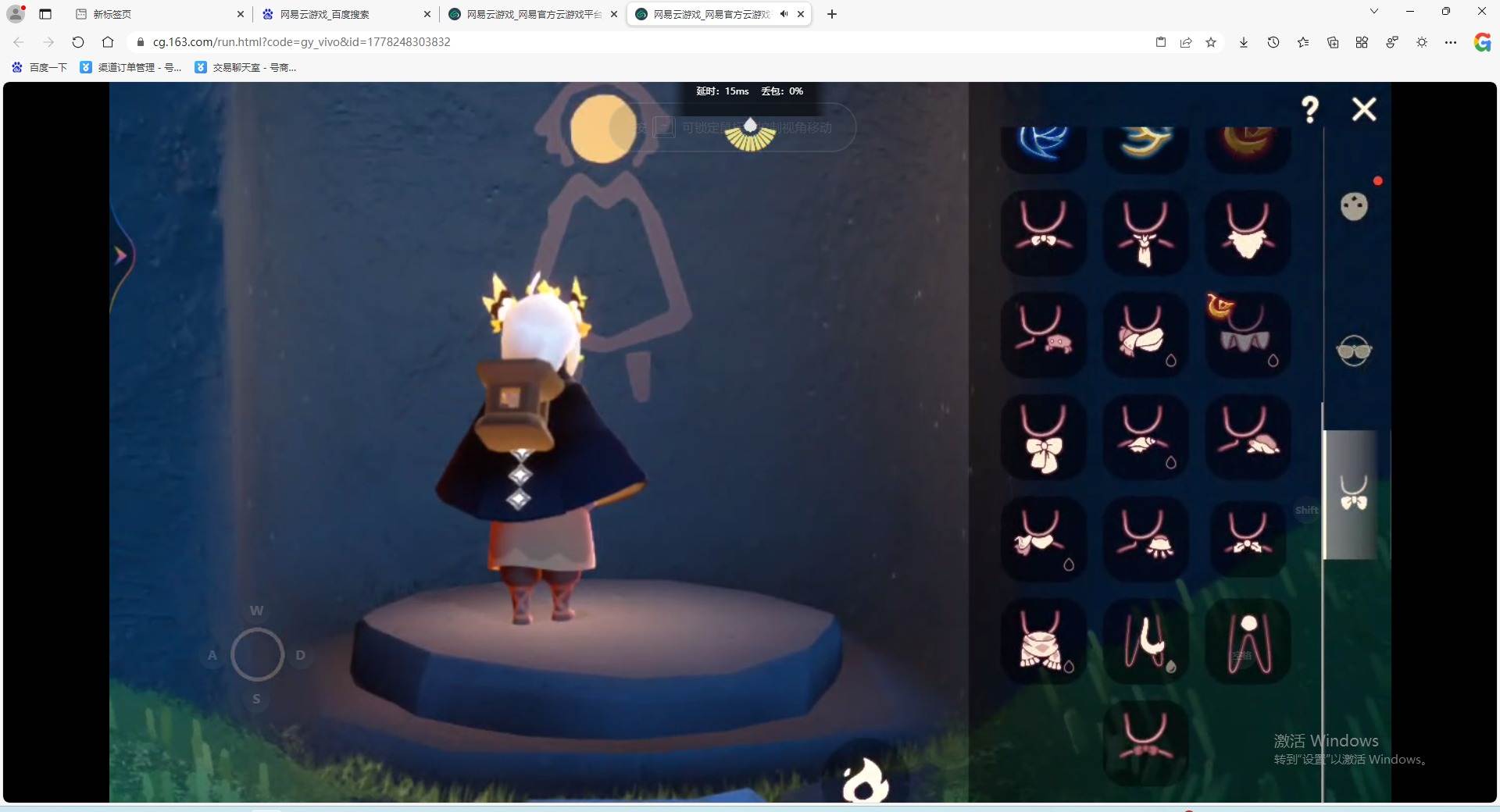Tap the flame candle button at bottom

(x=865, y=780)
